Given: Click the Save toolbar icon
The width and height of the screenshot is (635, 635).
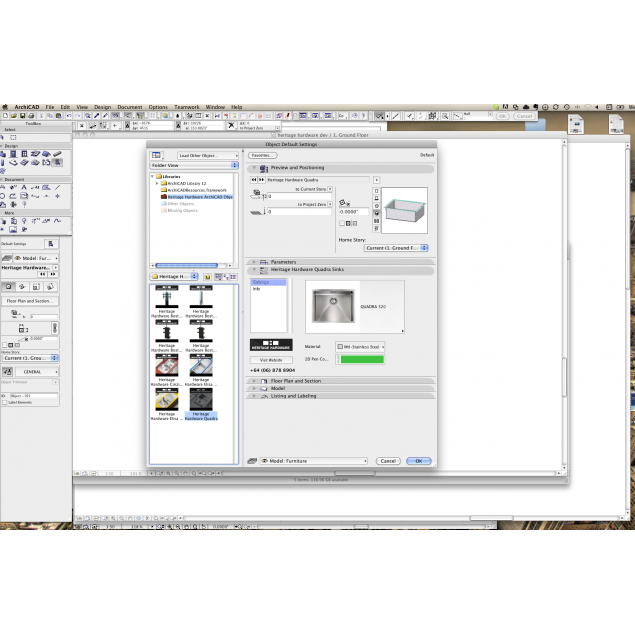Looking at the screenshot, I should pos(23,116).
